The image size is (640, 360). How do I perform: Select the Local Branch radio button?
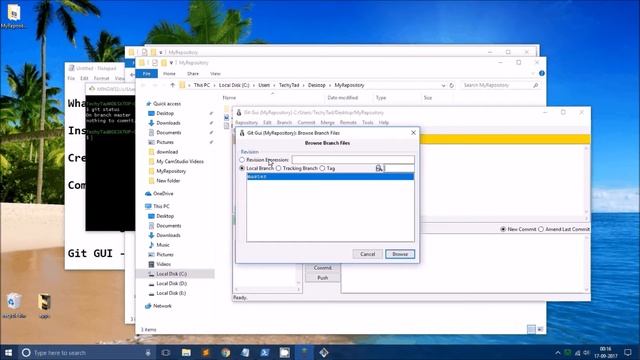(x=242, y=168)
